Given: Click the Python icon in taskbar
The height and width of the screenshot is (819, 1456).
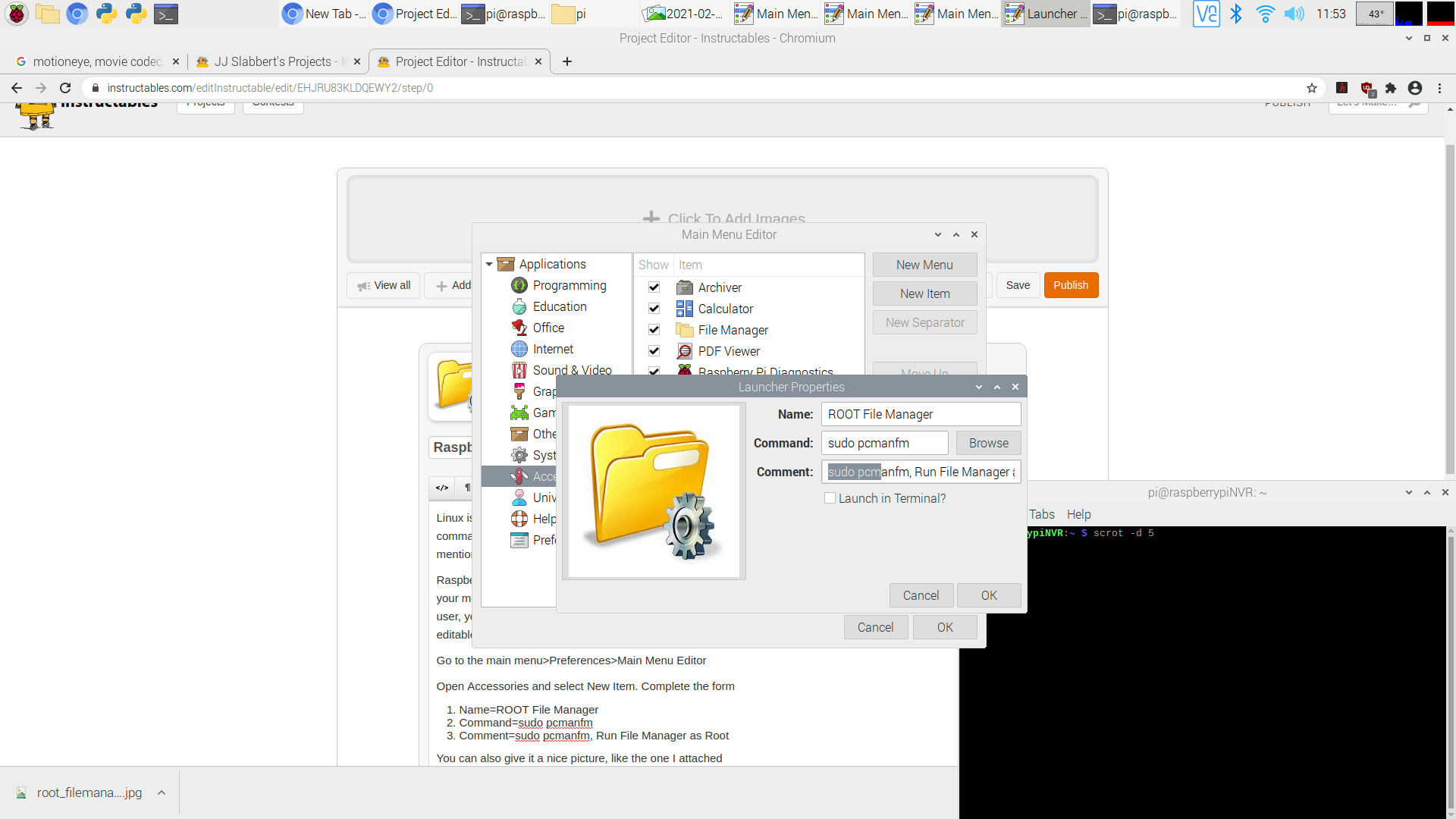Looking at the screenshot, I should (x=108, y=14).
